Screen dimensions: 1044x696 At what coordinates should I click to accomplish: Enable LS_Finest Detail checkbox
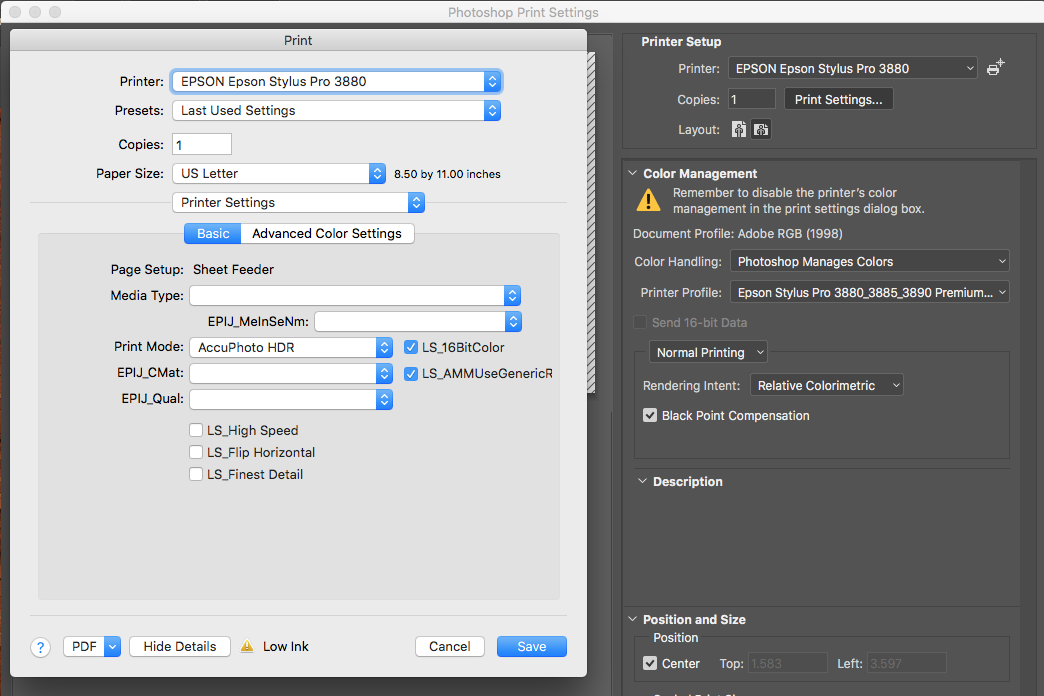coord(196,474)
